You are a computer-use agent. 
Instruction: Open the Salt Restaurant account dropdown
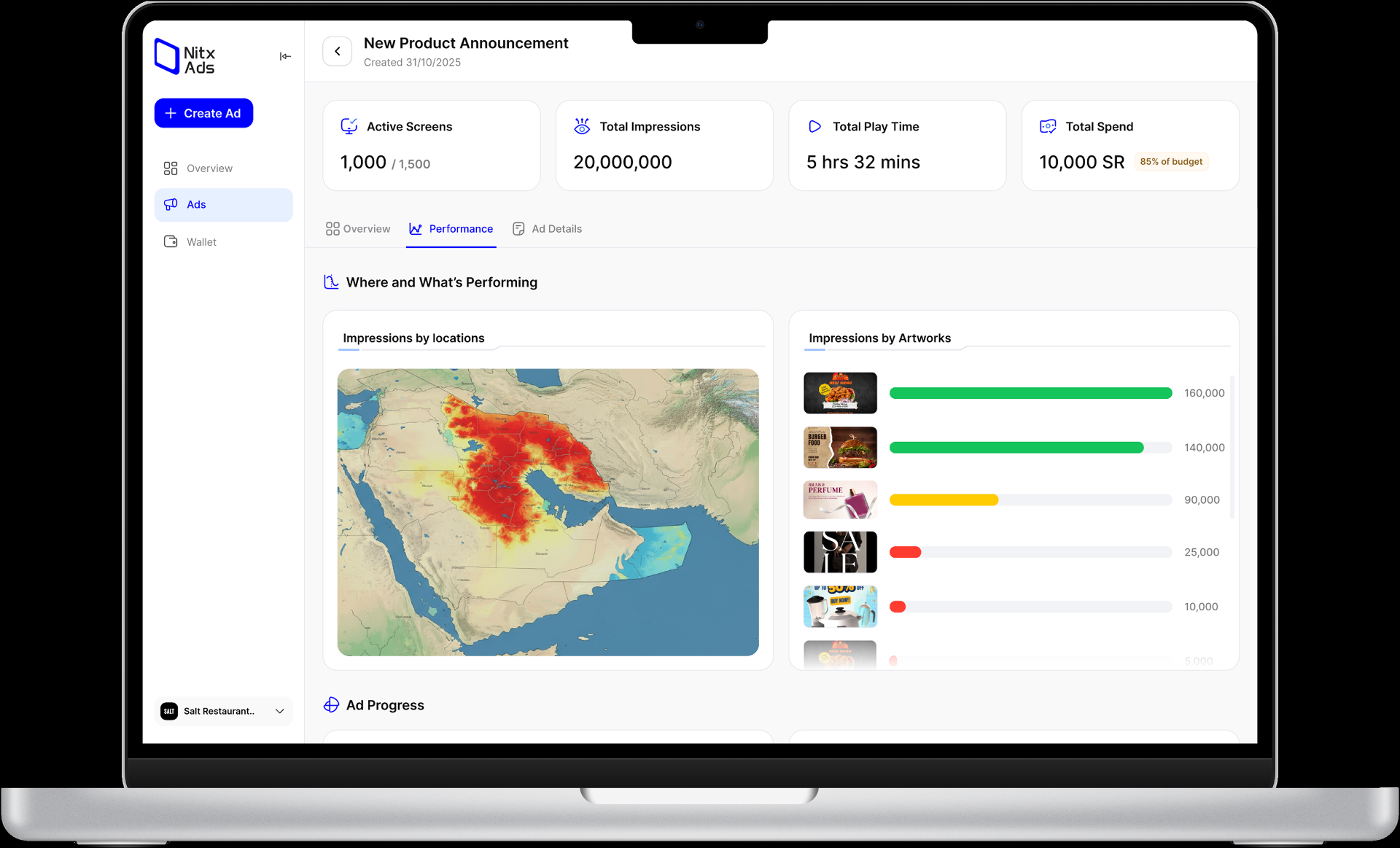point(223,711)
